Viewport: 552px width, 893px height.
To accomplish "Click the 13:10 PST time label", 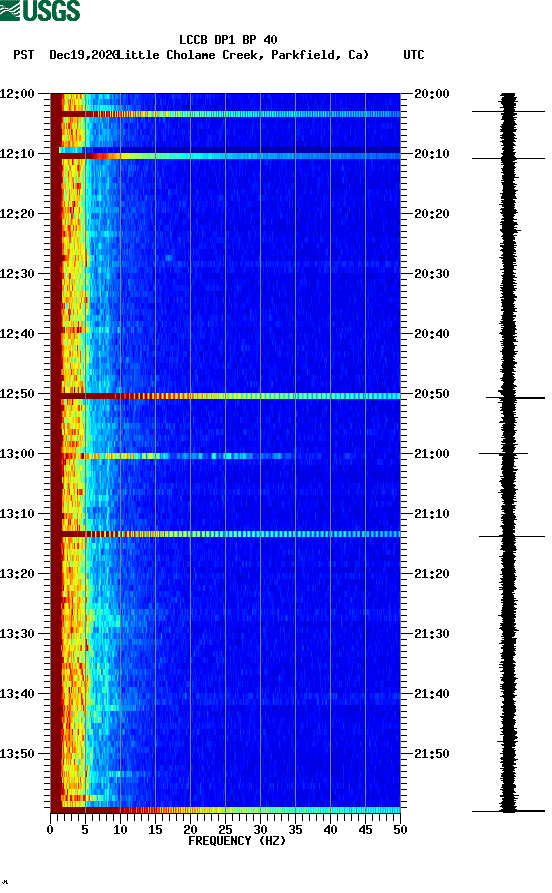I will (18, 514).
